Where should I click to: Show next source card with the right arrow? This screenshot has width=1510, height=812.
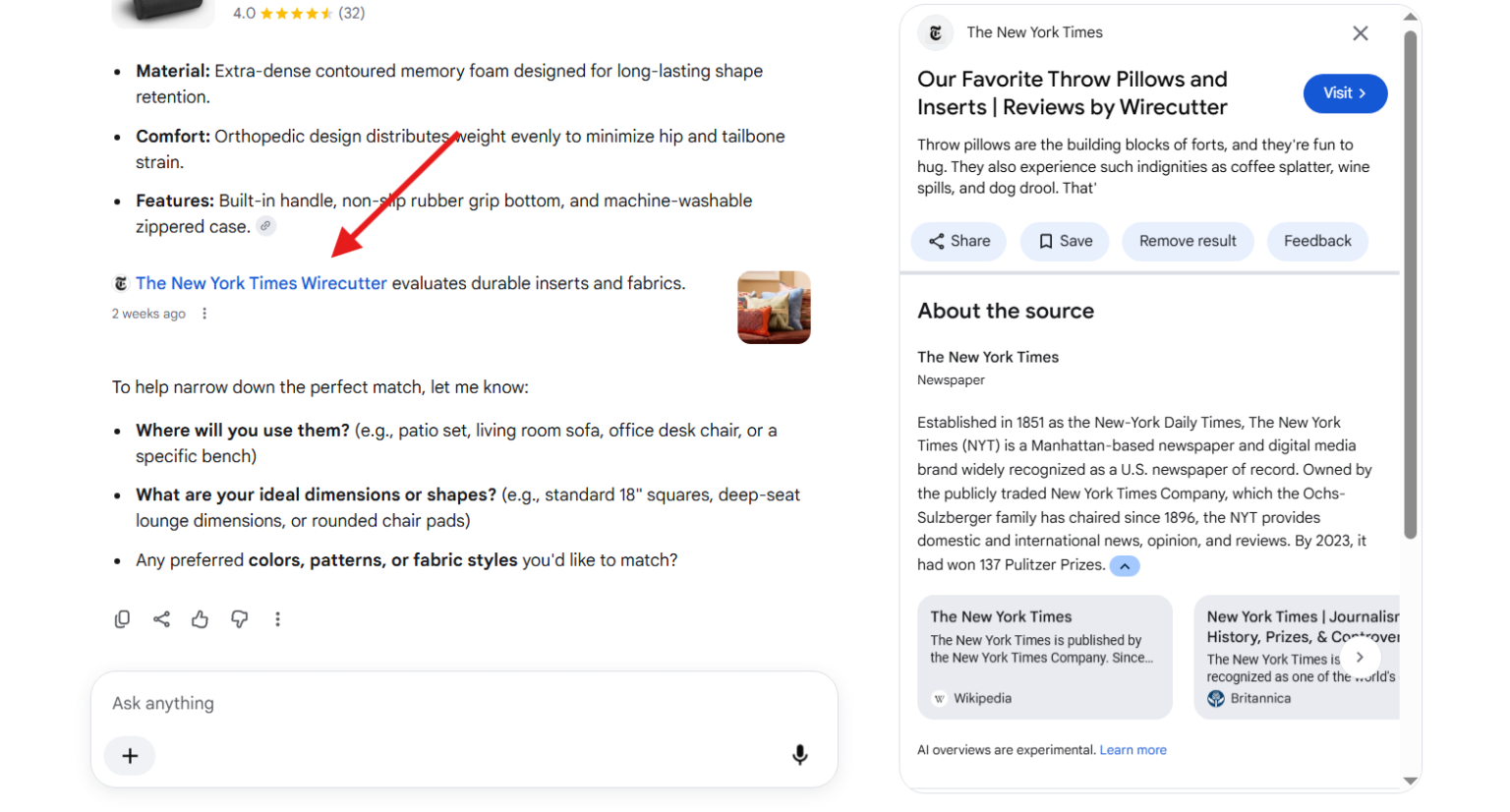click(x=1361, y=658)
